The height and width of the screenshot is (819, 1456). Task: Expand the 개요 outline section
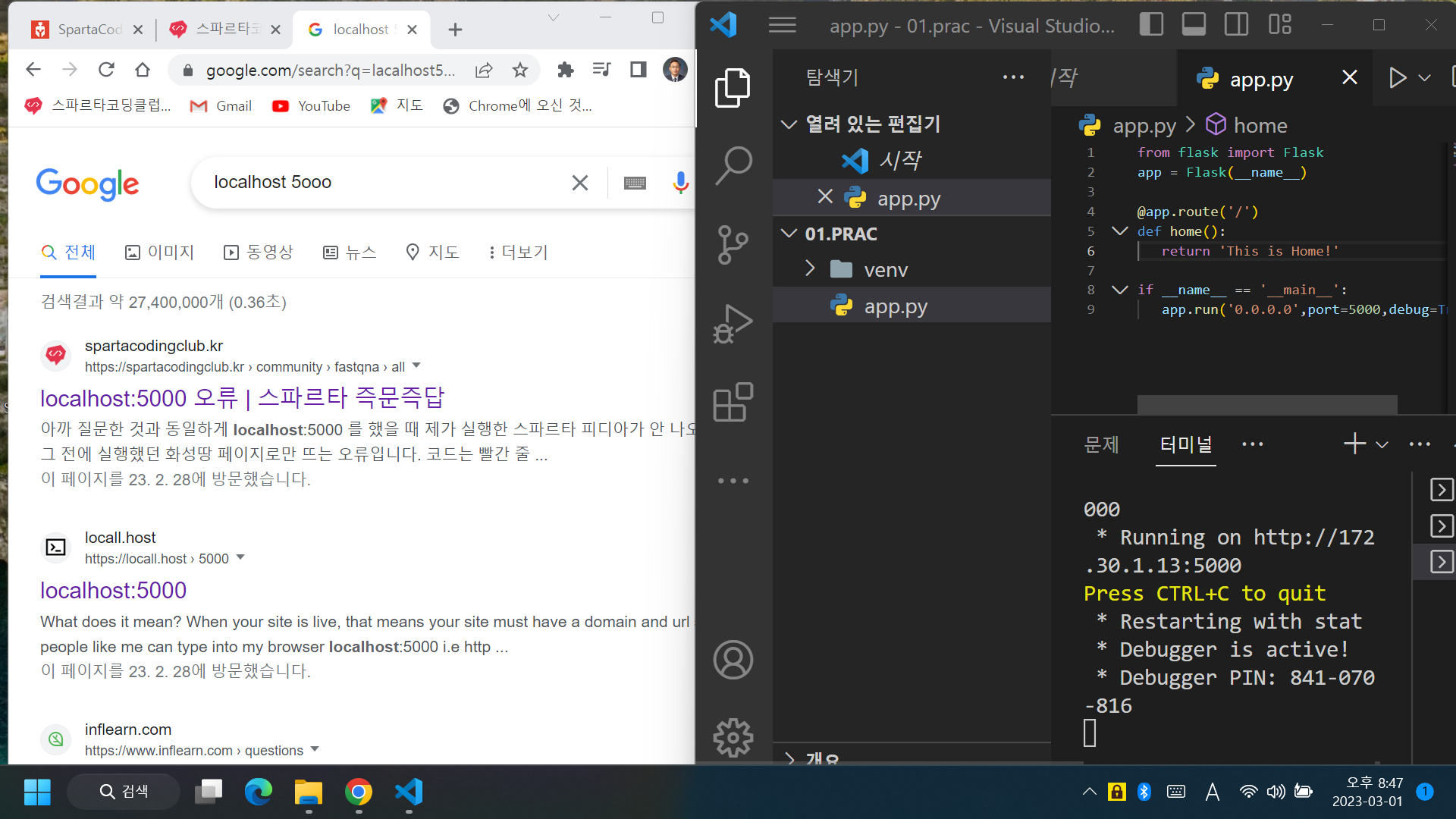coord(789,758)
